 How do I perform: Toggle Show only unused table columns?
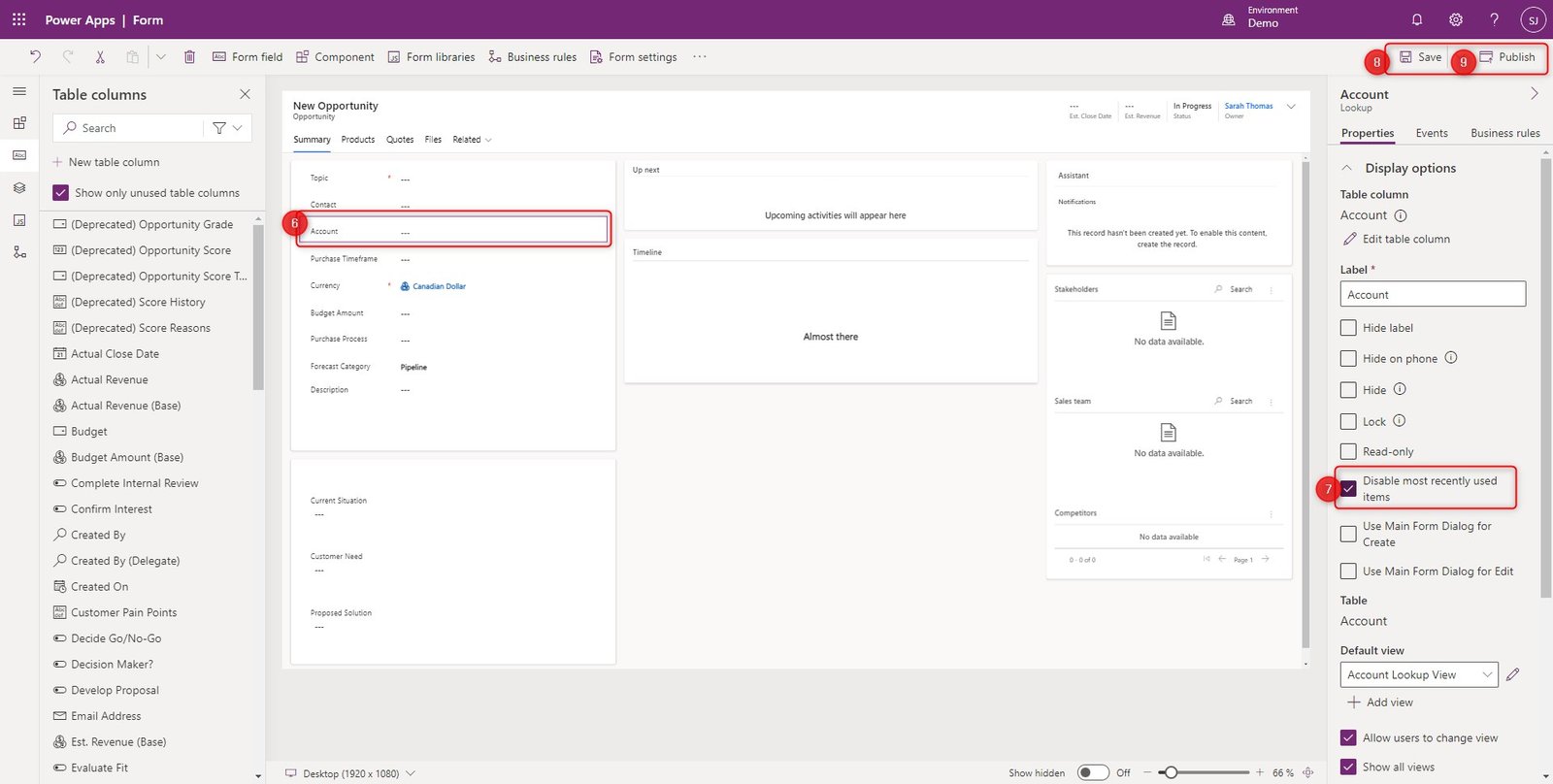tap(61, 193)
